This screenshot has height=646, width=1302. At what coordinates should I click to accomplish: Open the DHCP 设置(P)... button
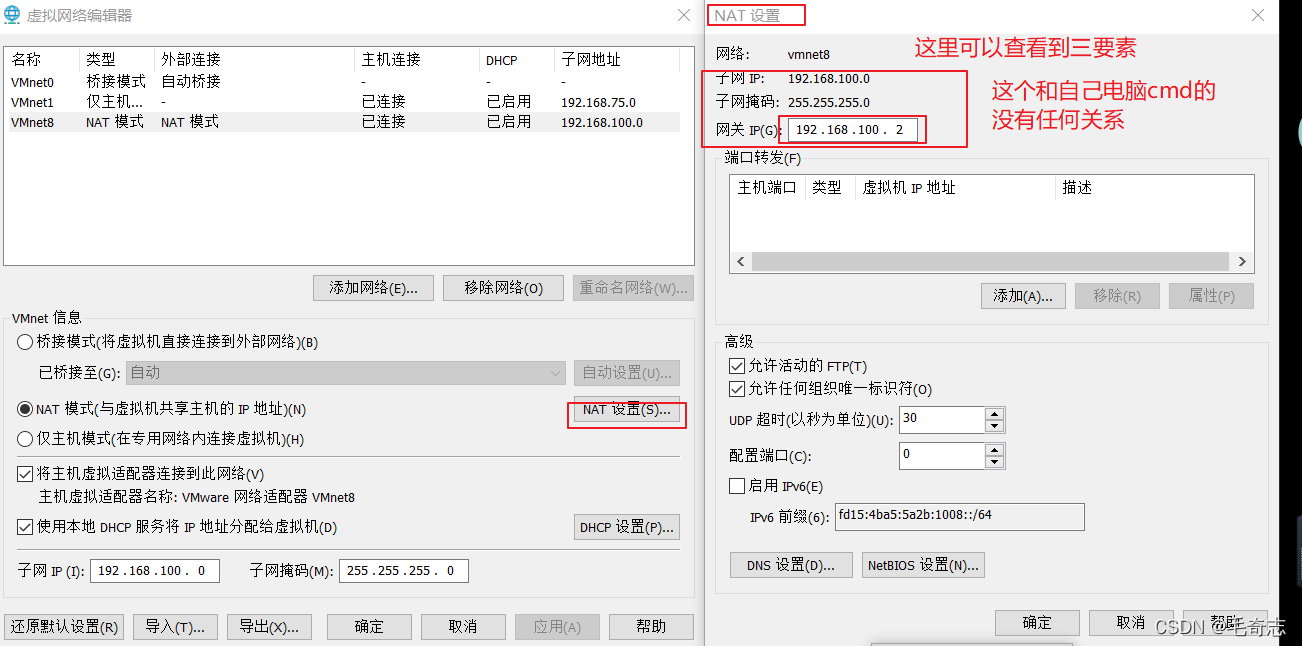[x=627, y=527]
